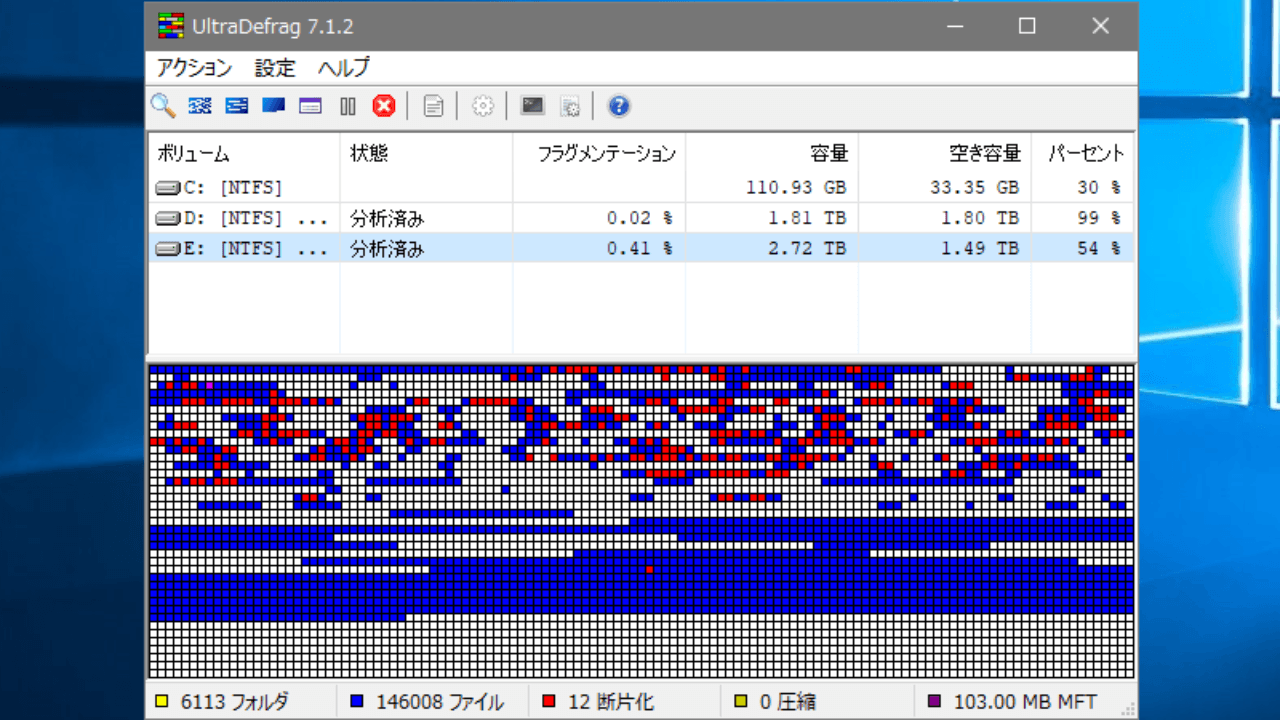1280x720 pixels.
Task: Click the UltraDefrag title bar app icon
Action: (171, 26)
